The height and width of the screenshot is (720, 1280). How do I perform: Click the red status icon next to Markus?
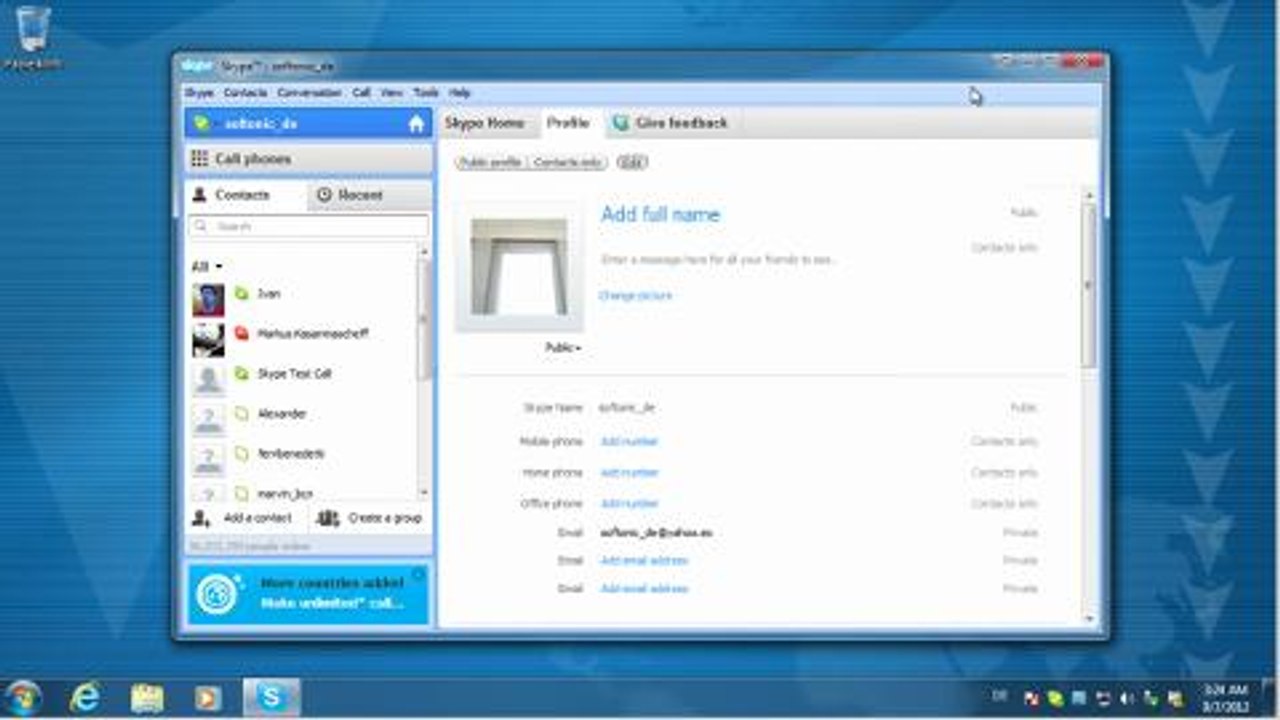[241, 334]
